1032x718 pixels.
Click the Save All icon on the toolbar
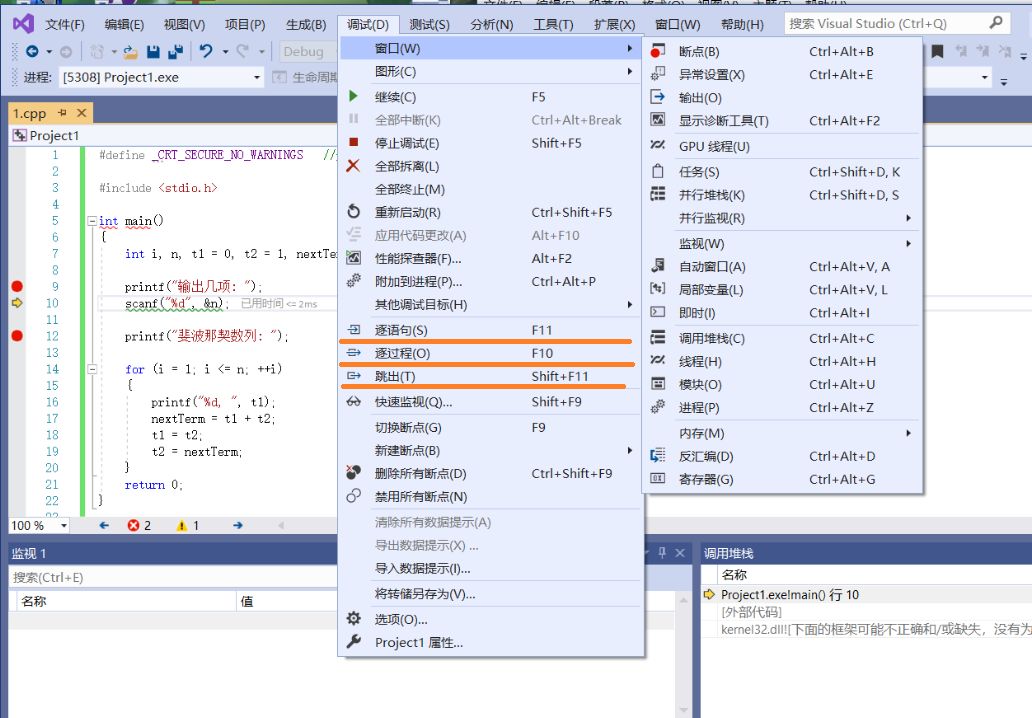tap(174, 51)
